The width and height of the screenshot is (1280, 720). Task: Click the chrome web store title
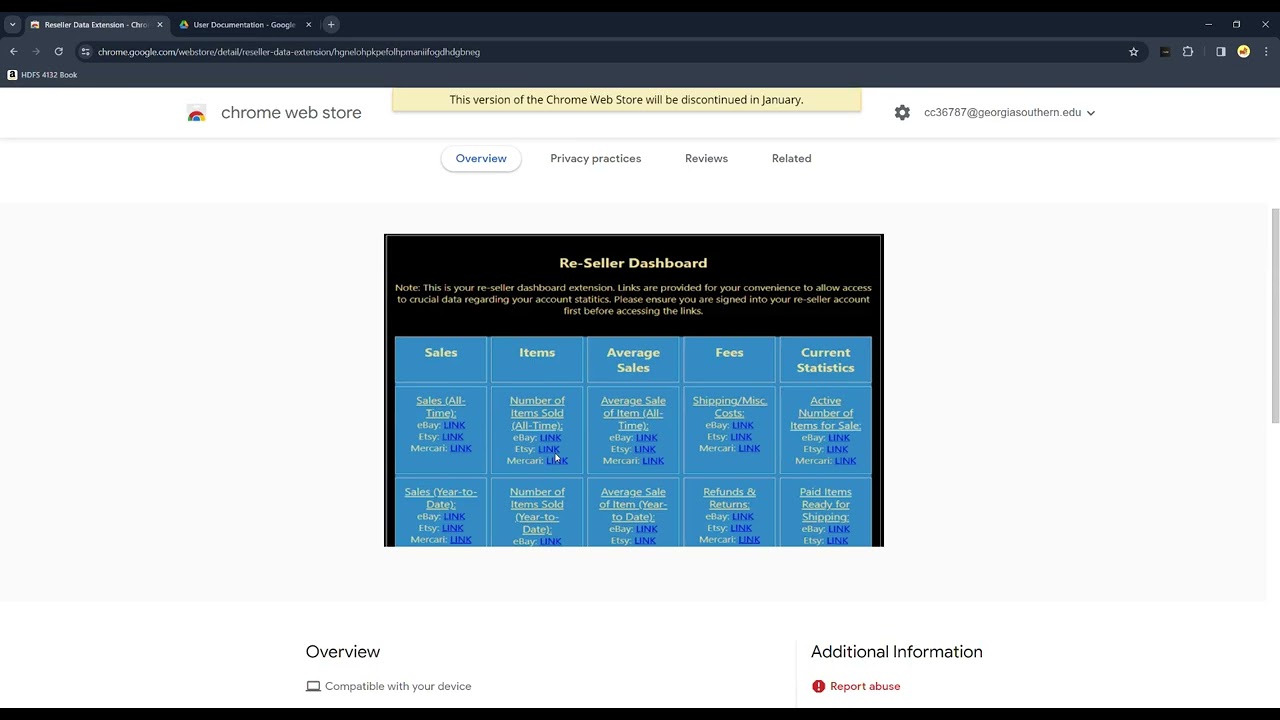click(291, 113)
